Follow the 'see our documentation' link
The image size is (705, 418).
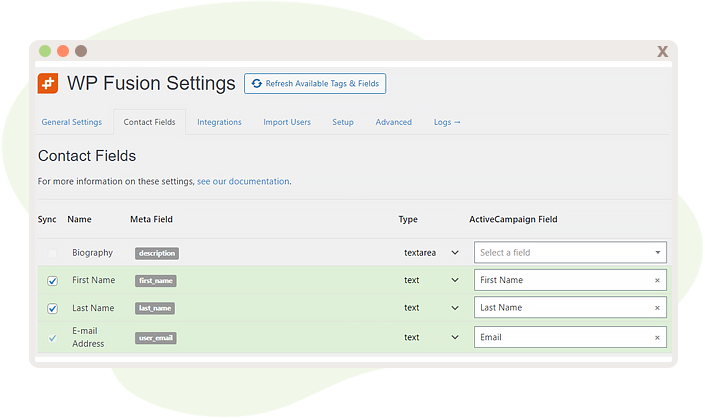pos(243,181)
